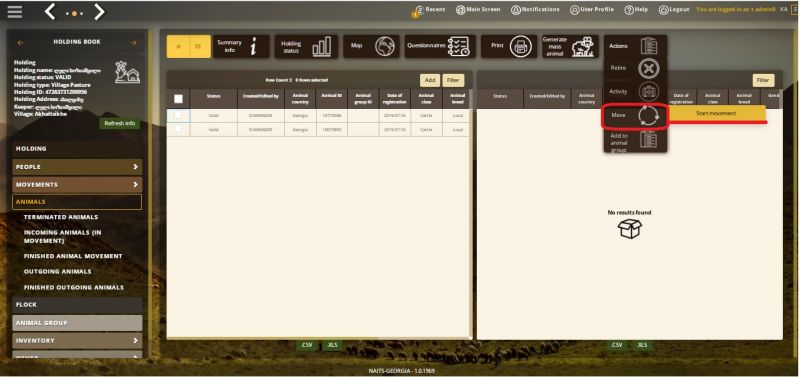
Task: Export right table as .XLS
Action: coord(642,345)
